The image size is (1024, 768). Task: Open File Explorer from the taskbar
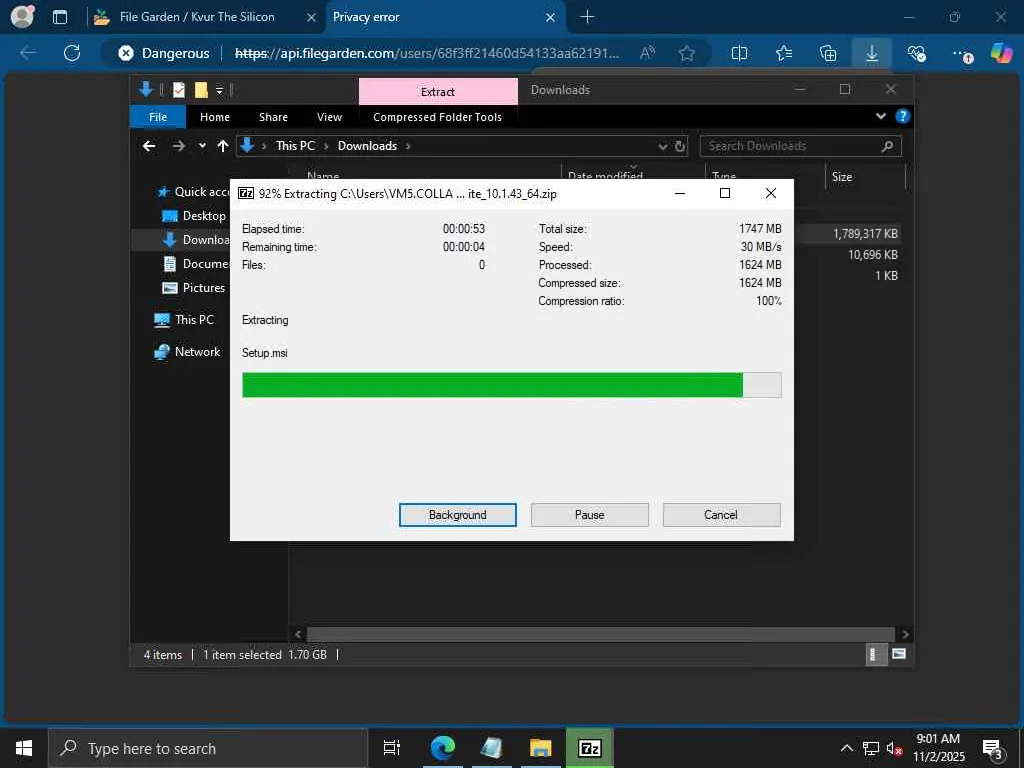(x=540, y=748)
